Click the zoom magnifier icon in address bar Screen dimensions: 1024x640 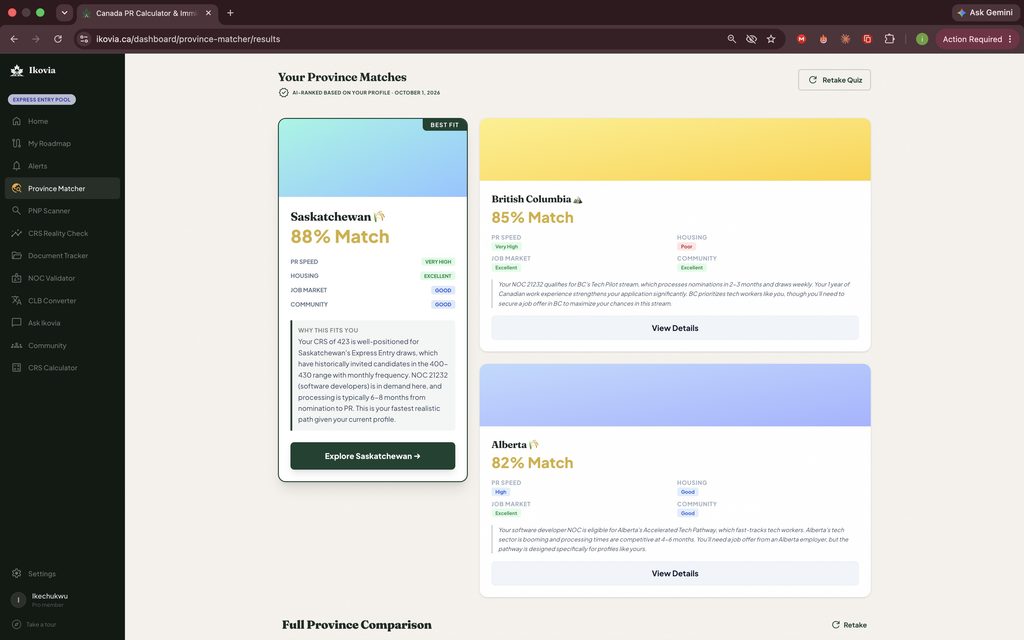coord(731,39)
